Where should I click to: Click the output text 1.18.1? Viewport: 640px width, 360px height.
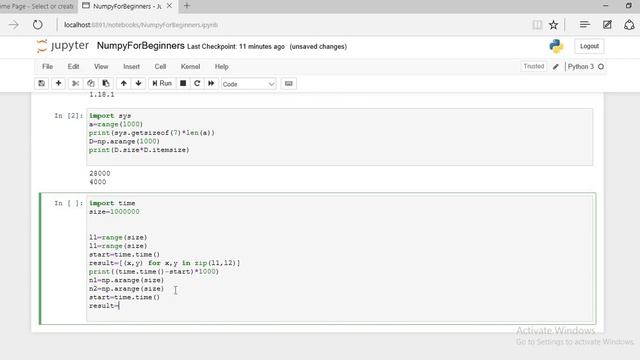click(x=102, y=95)
